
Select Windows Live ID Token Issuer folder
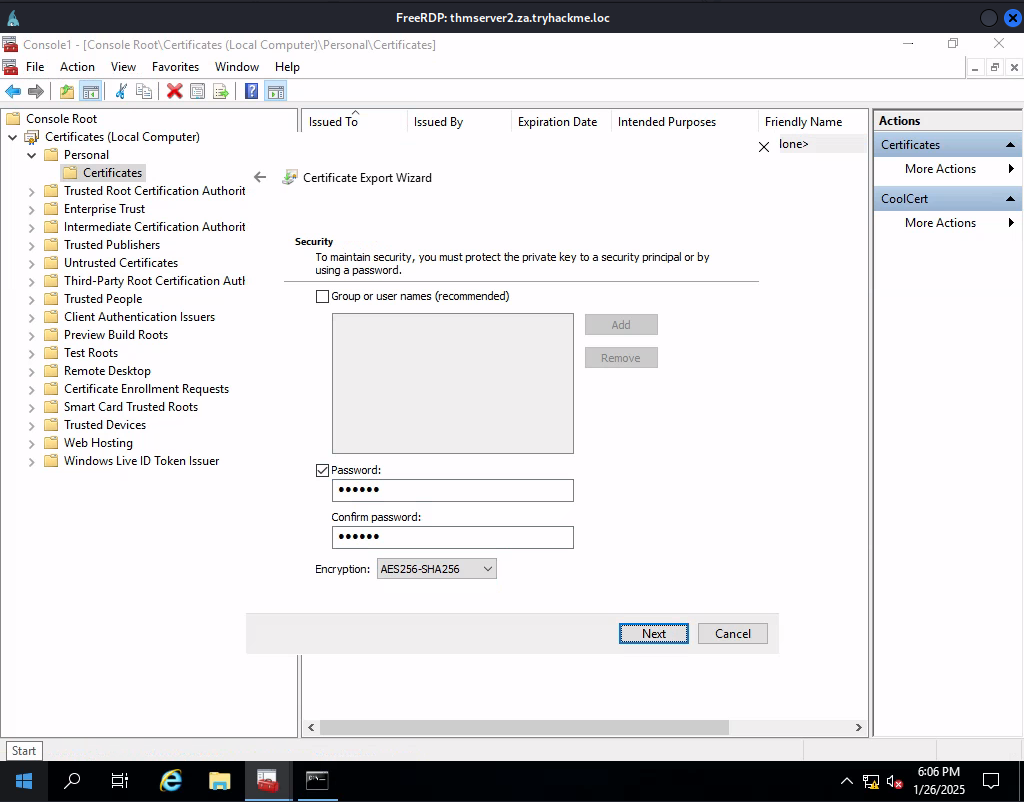click(141, 461)
